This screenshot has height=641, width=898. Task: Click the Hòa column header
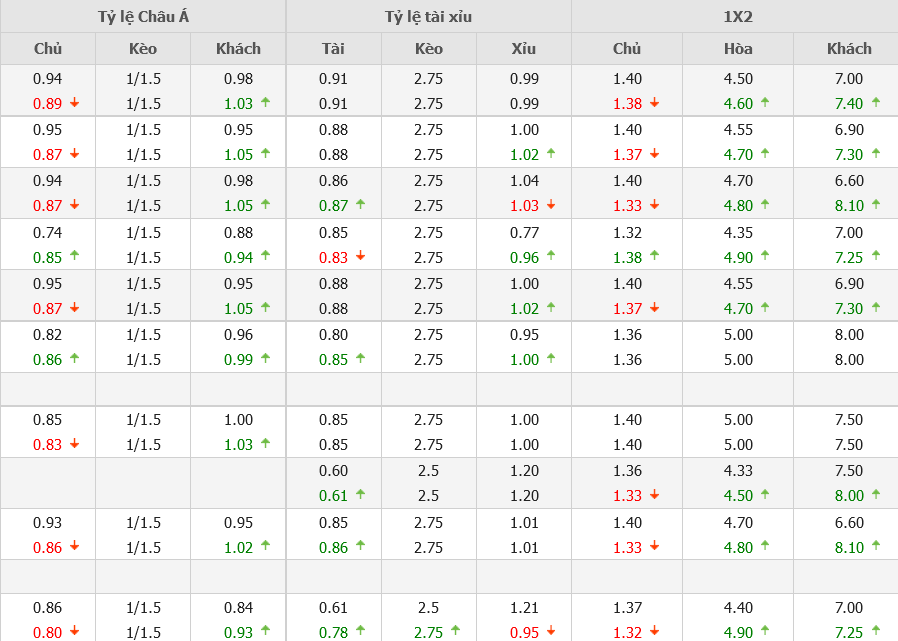pos(738,48)
